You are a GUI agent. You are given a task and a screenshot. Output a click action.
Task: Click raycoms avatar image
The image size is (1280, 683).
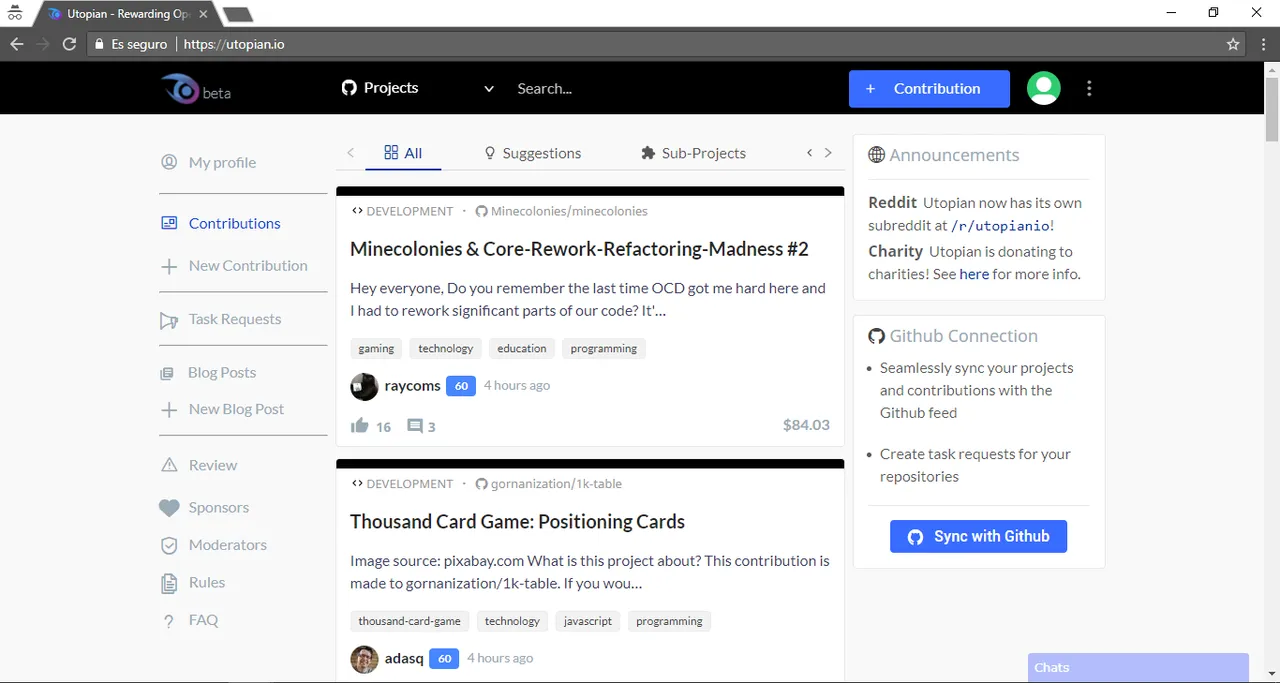364,386
